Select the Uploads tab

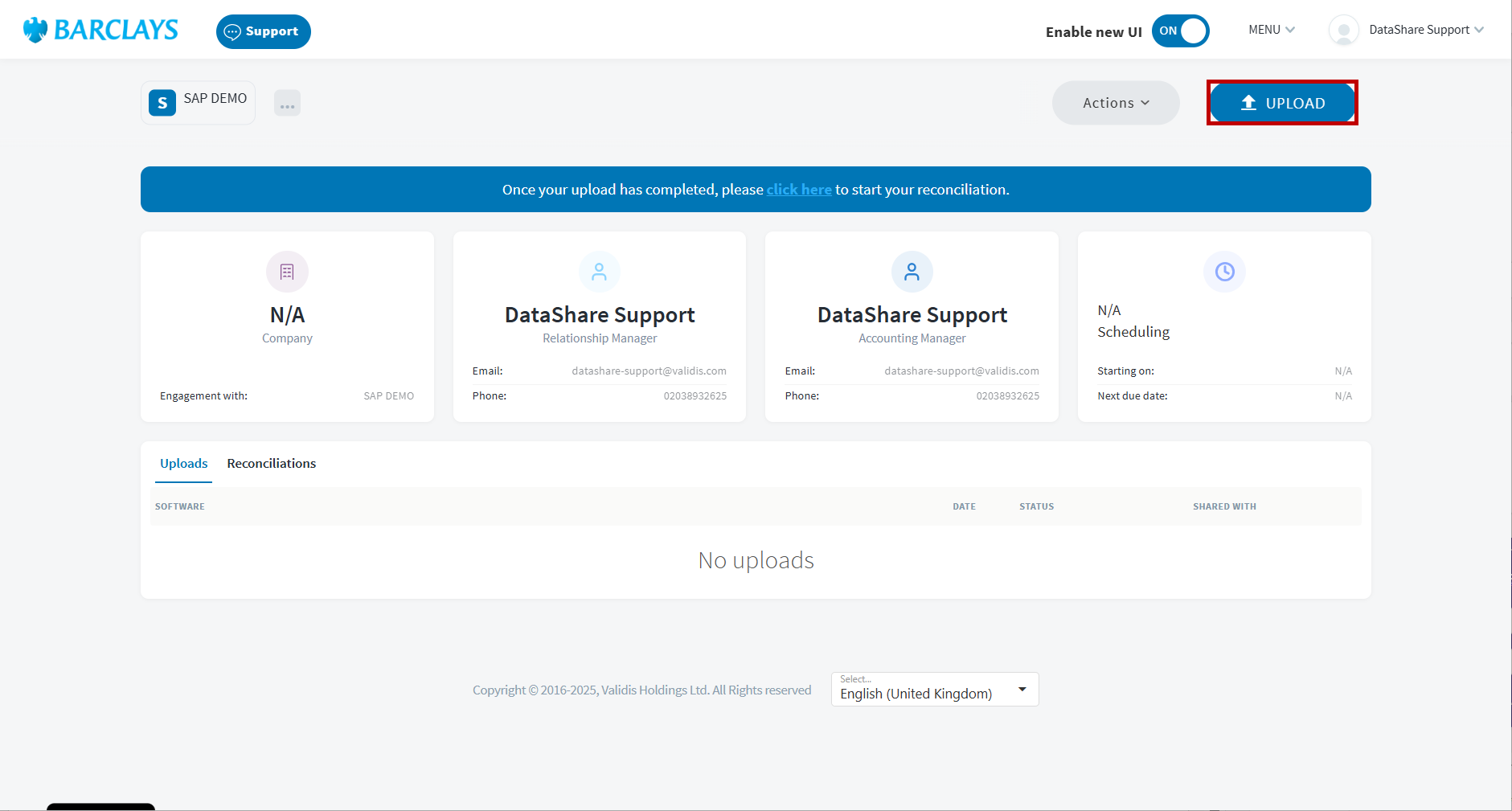point(183,464)
